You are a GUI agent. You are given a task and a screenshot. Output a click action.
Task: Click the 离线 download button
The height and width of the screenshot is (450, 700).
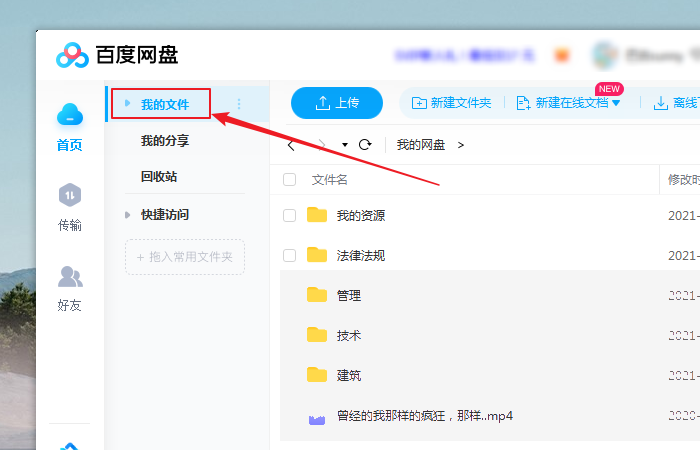click(676, 103)
